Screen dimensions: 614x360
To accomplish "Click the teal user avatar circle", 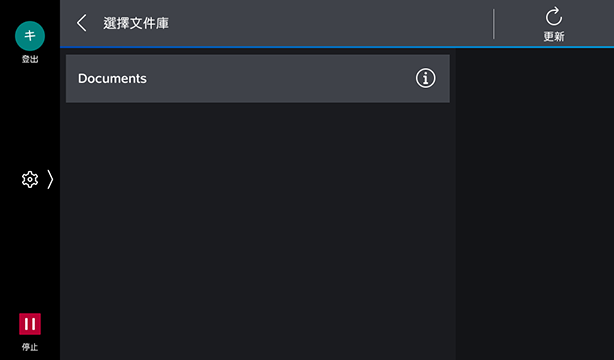I will click(x=30, y=36).
